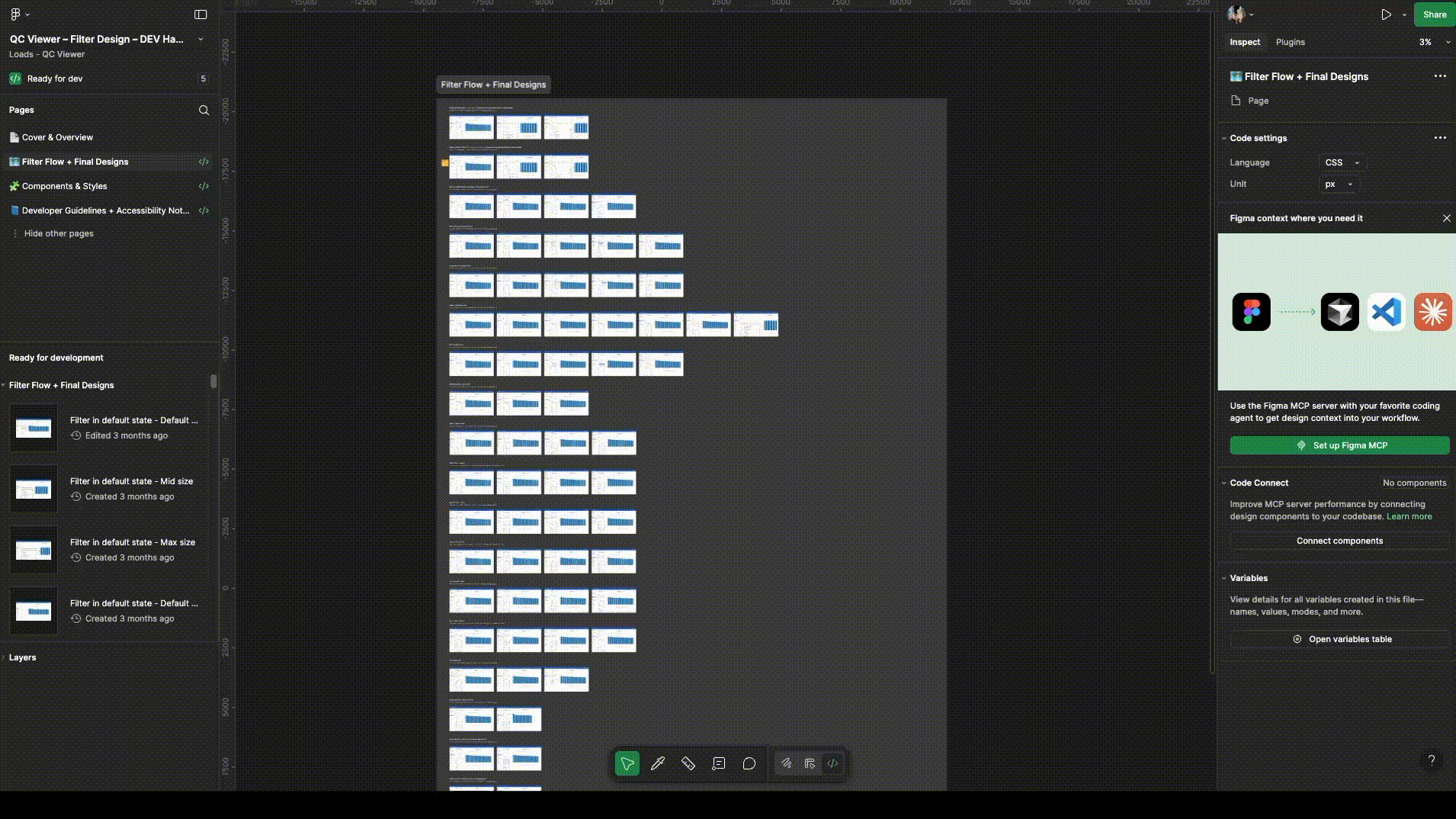Toggle the sidebar collapse icon
1456x819 pixels.
(x=200, y=14)
